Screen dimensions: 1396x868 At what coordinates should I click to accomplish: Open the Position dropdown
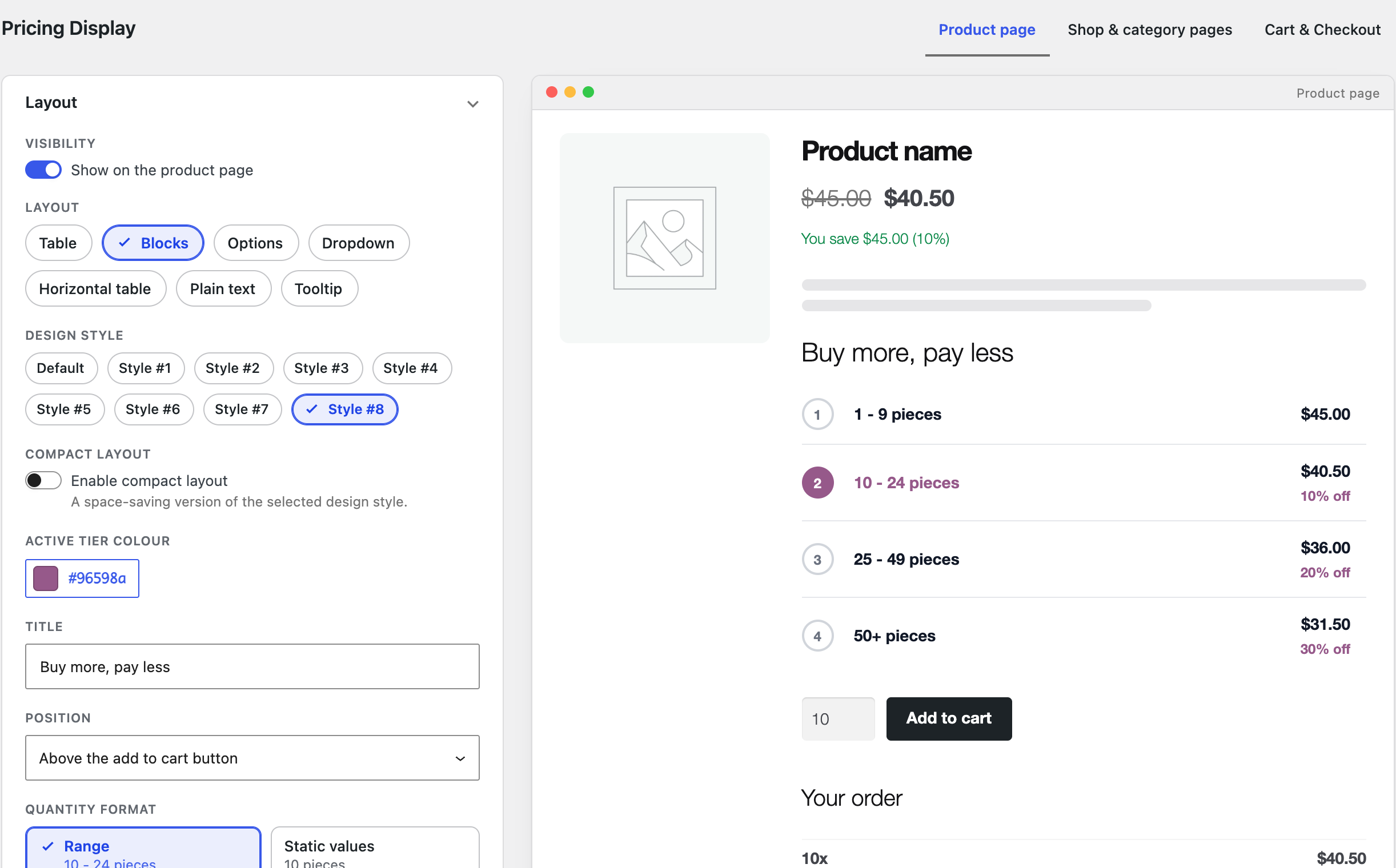click(x=252, y=758)
